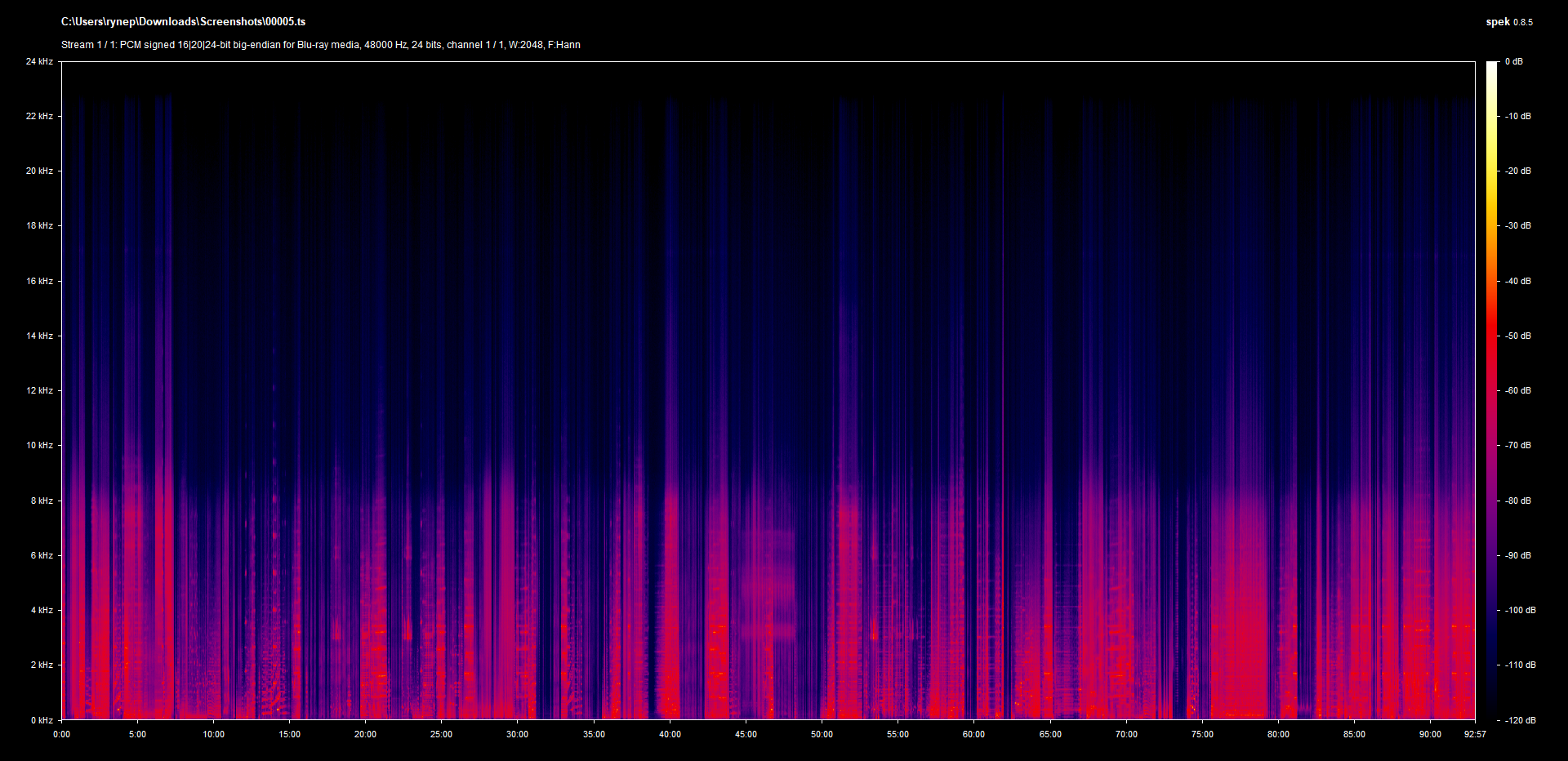This screenshot has width=1568, height=761.
Task: Click the file path title ending in 00005.ts
Action: click(183, 22)
